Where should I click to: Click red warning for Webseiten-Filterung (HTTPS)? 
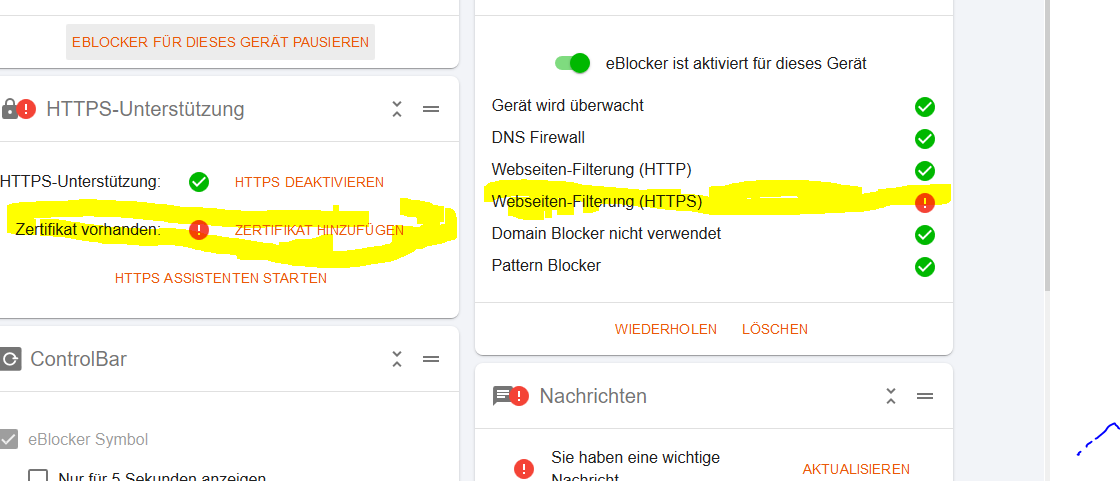925,203
